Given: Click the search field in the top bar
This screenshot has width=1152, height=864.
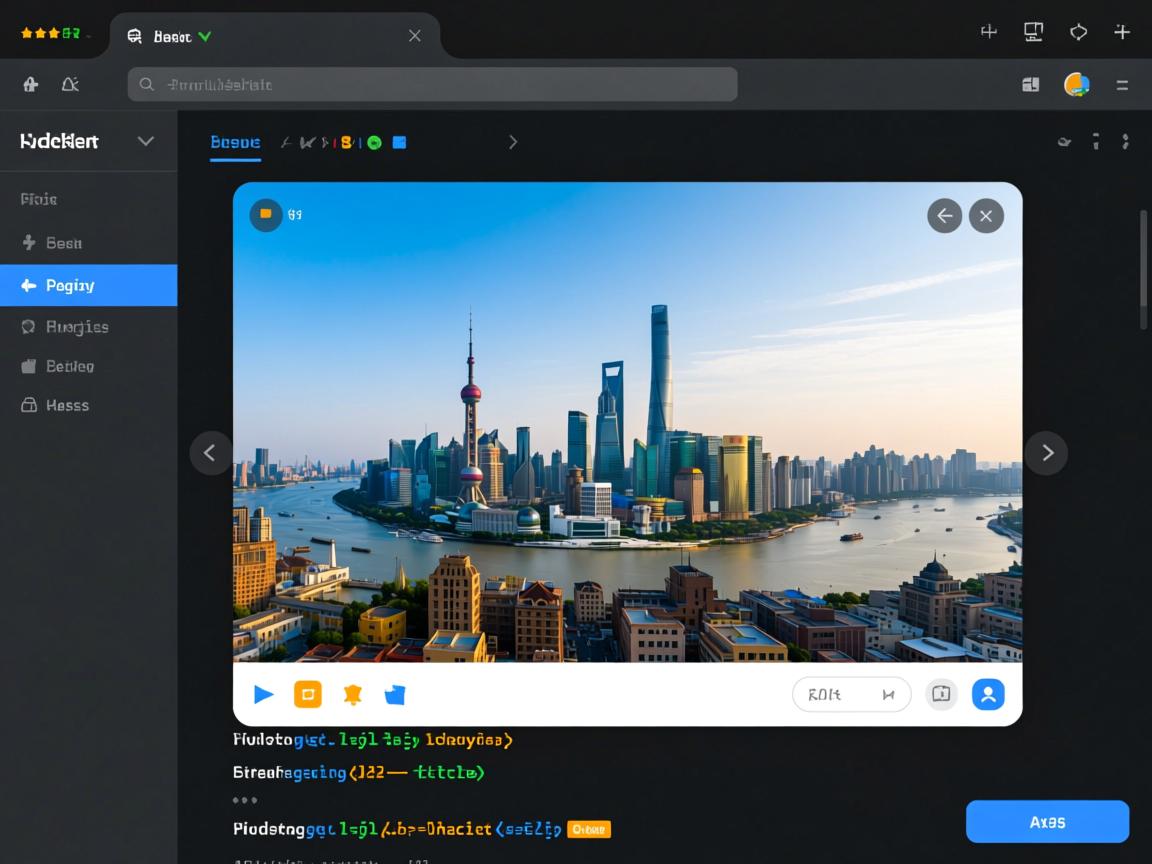Looking at the screenshot, I should [432, 85].
